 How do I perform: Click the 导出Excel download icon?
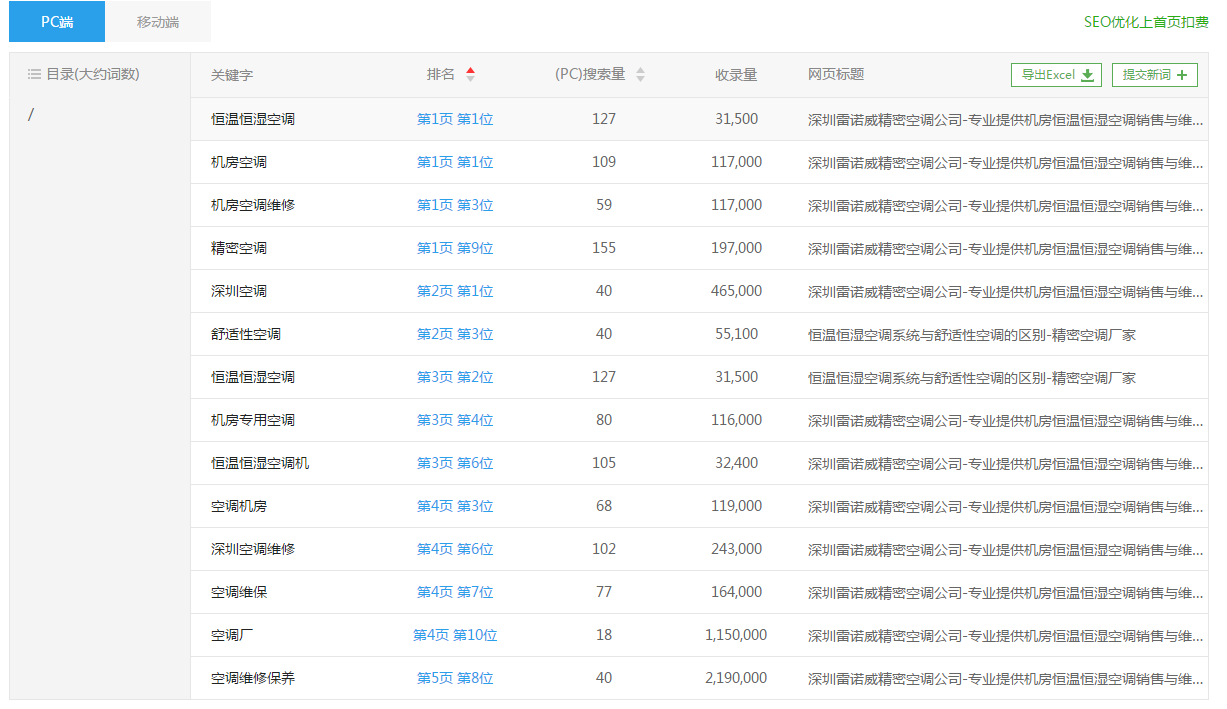point(1087,75)
